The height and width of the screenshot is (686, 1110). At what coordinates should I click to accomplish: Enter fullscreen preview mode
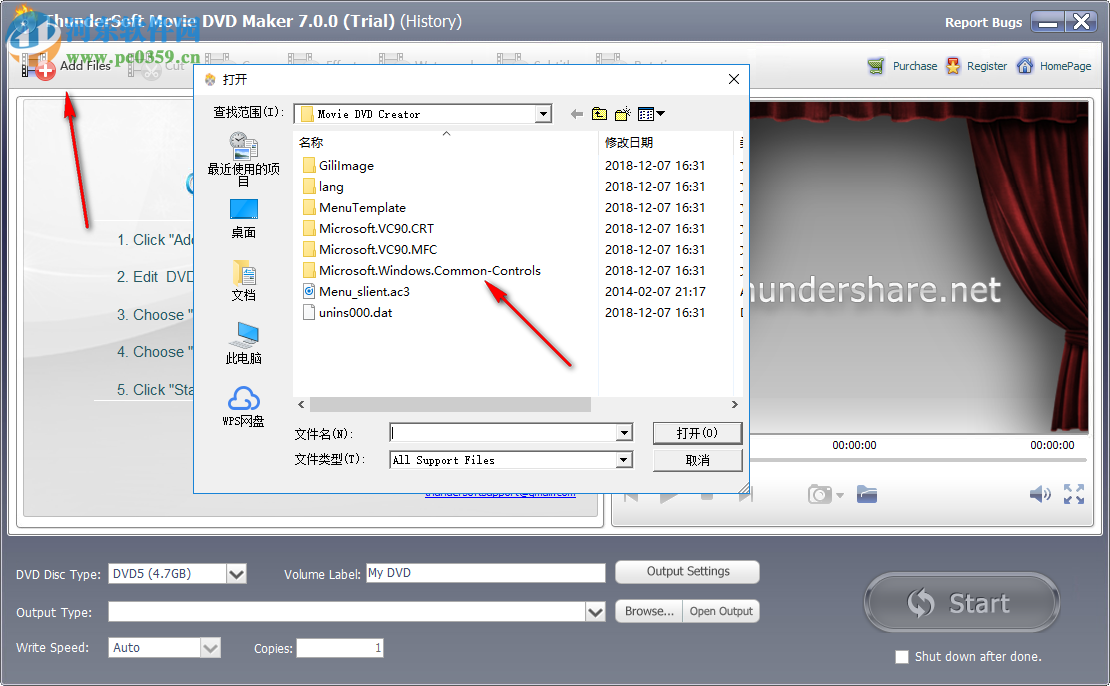(1074, 493)
